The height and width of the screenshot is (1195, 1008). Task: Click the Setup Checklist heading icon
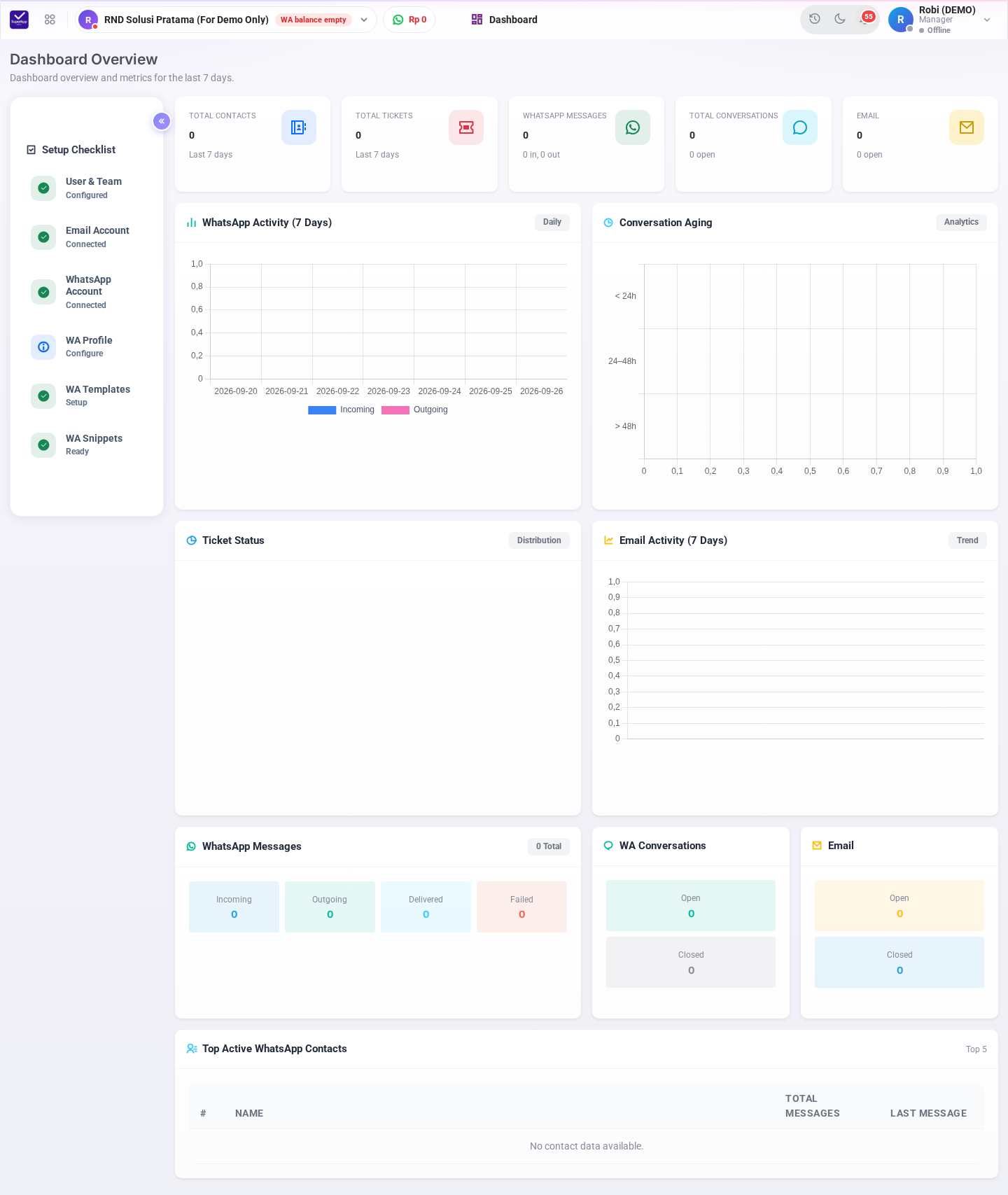31,150
